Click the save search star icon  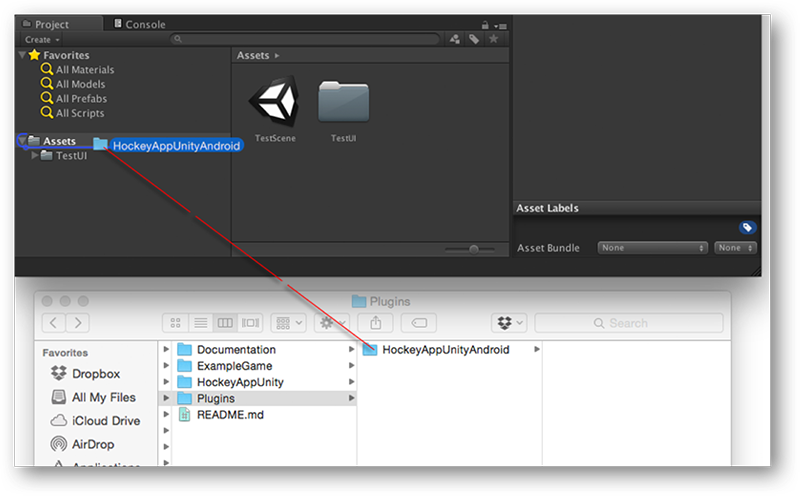[x=493, y=39]
